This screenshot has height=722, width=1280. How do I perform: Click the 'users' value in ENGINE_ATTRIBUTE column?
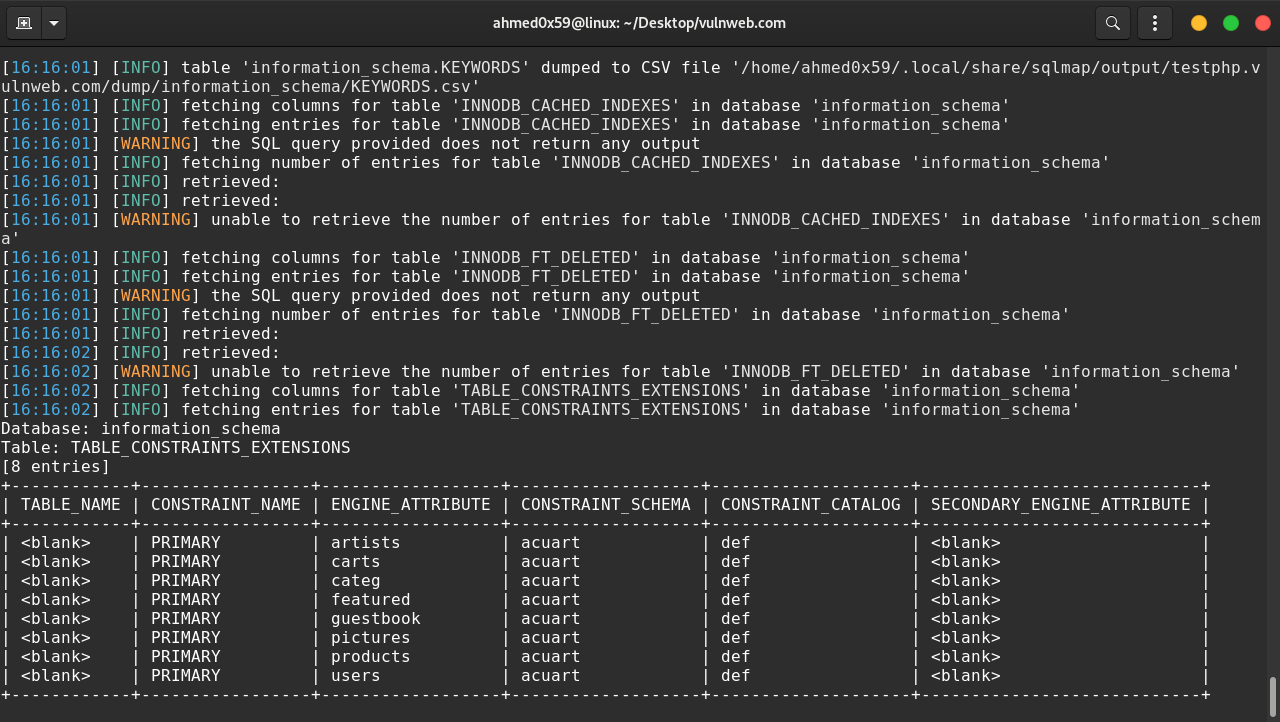point(353,675)
